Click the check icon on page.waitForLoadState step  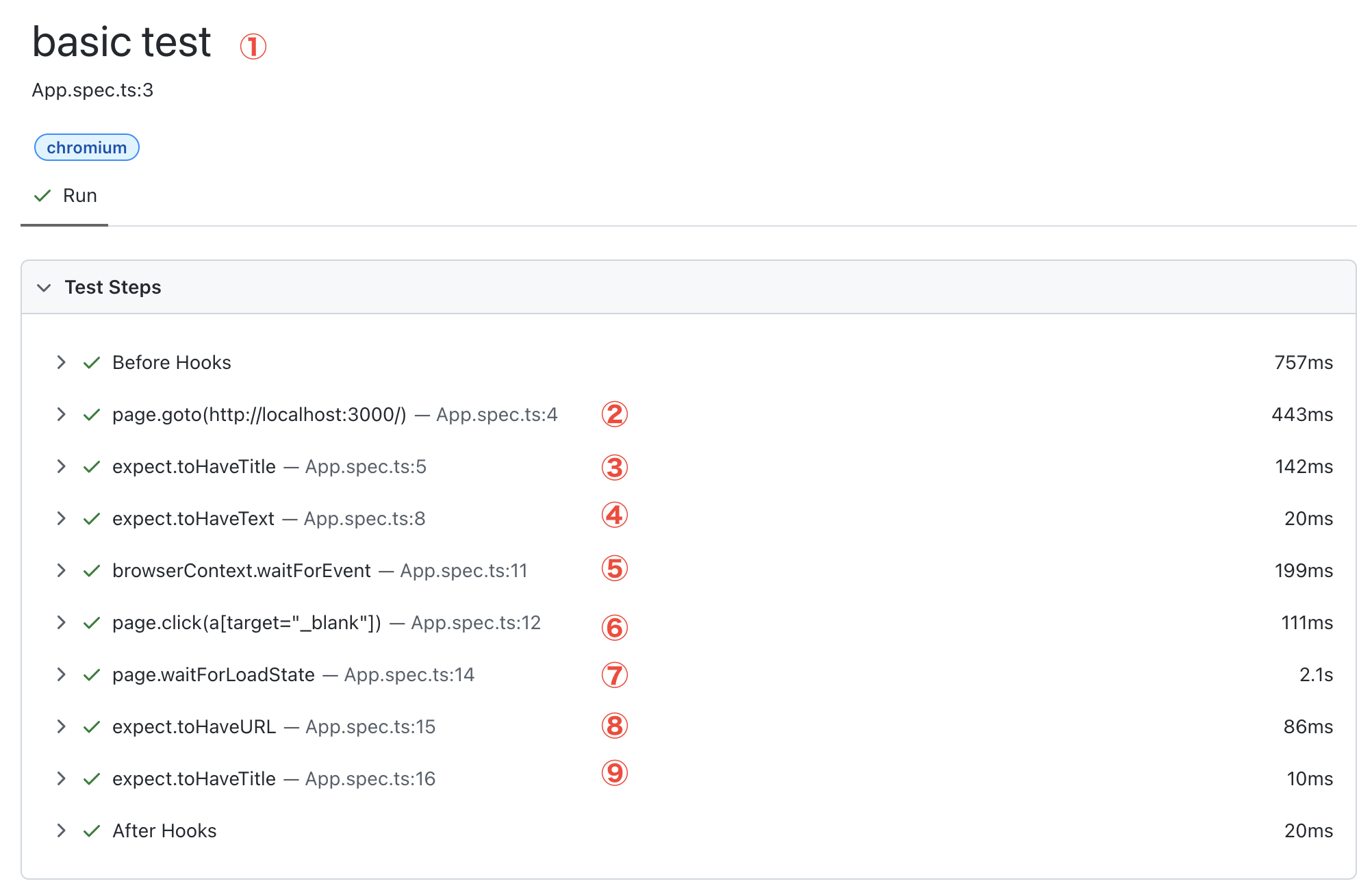92,674
